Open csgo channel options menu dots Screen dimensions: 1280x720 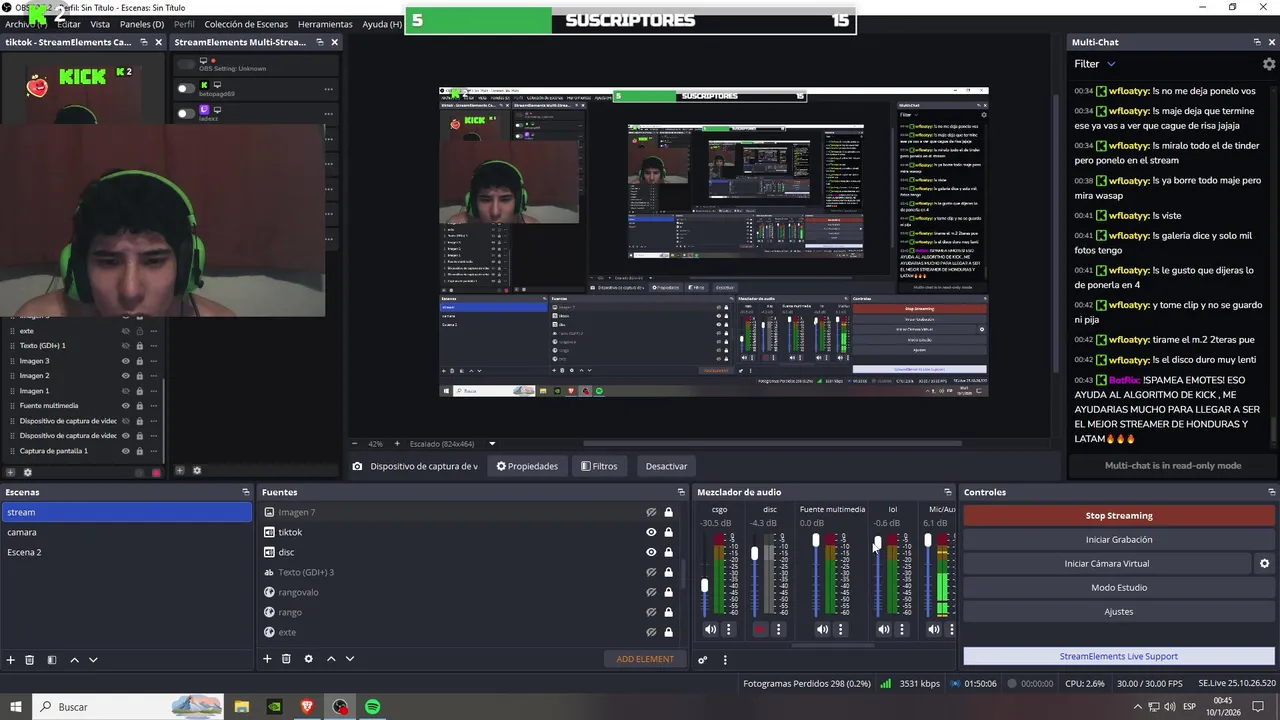pyautogui.click(x=728, y=629)
